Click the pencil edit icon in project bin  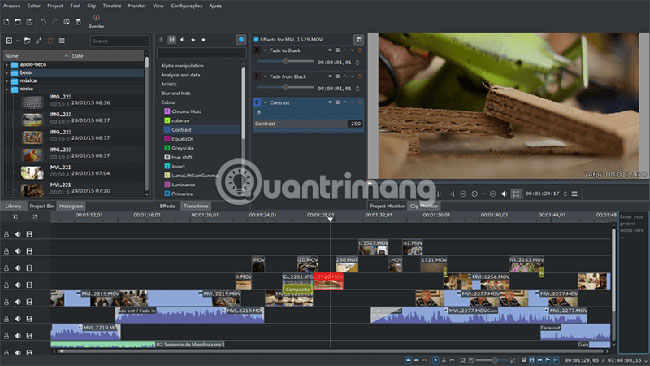coord(39,41)
